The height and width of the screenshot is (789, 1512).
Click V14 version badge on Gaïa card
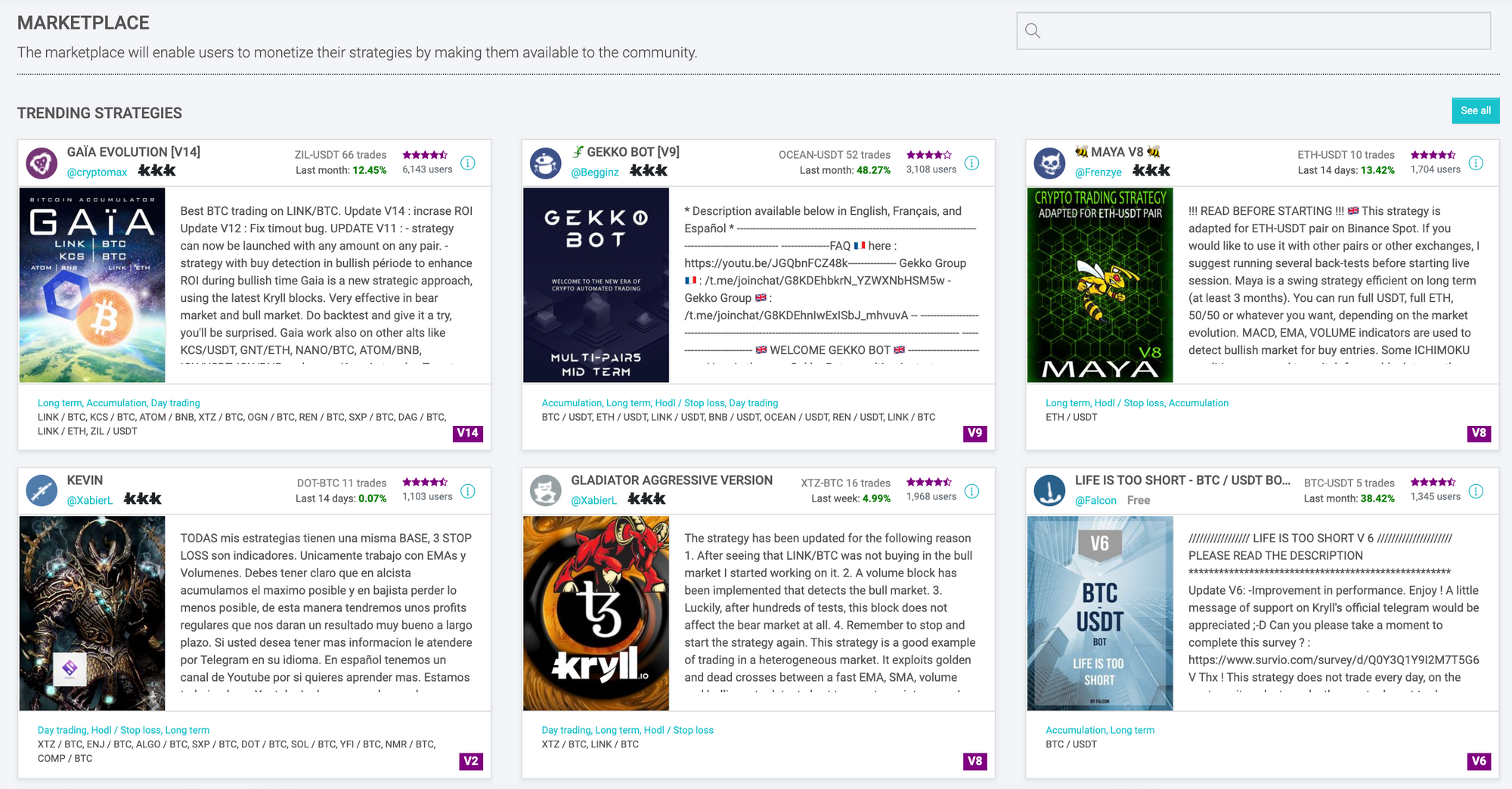point(468,433)
